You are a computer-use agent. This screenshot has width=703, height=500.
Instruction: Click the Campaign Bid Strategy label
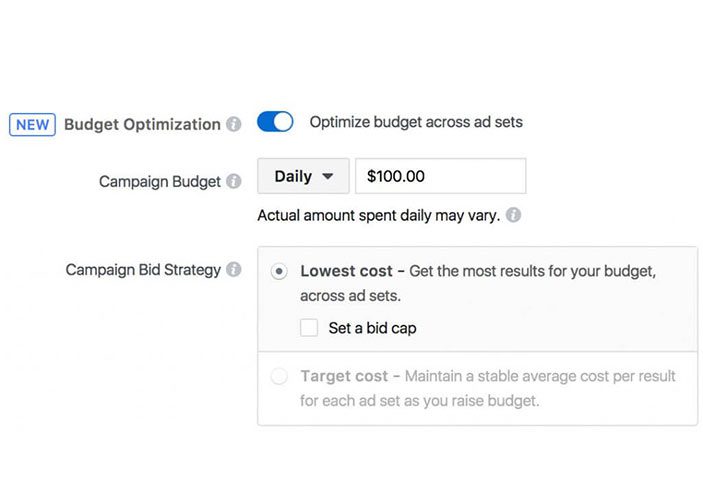143,270
